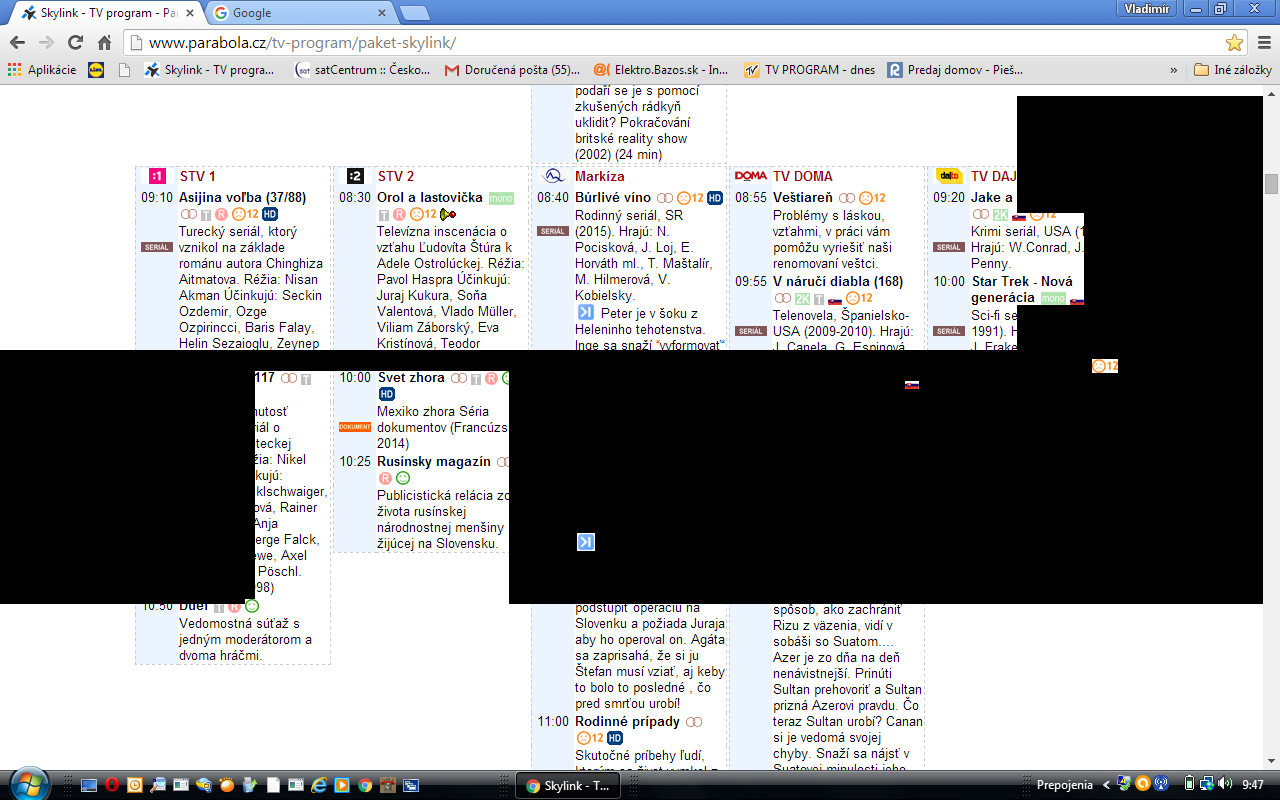This screenshot has width=1280, height=800.
Task: Launch Google Chrome from the quick launch
Action: tap(365, 785)
